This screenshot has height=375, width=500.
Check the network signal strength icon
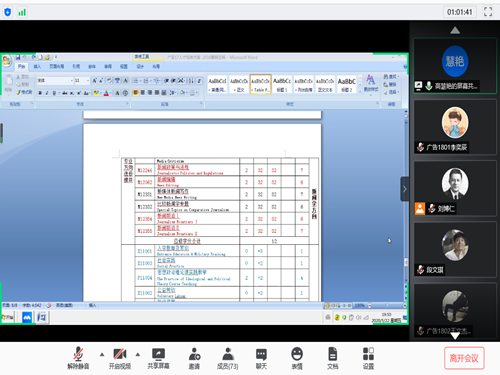click(22, 12)
